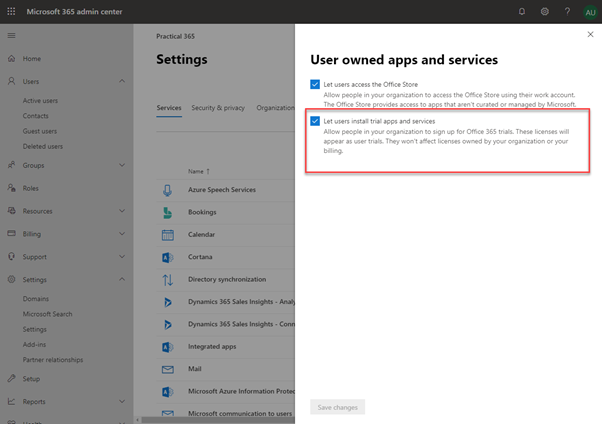602x424 pixels.
Task: Open Cortana service row
Action: point(225,257)
